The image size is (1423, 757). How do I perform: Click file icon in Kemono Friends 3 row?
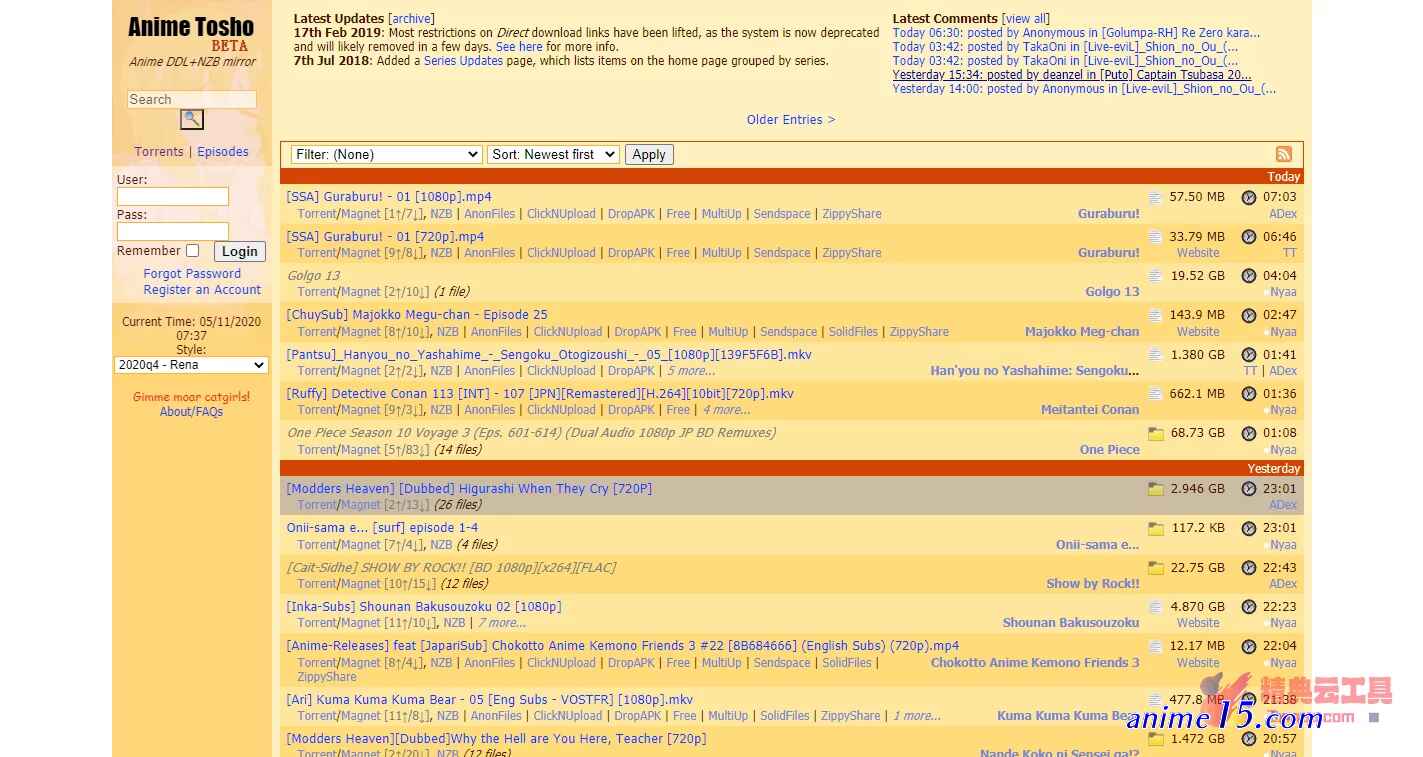pos(1156,647)
